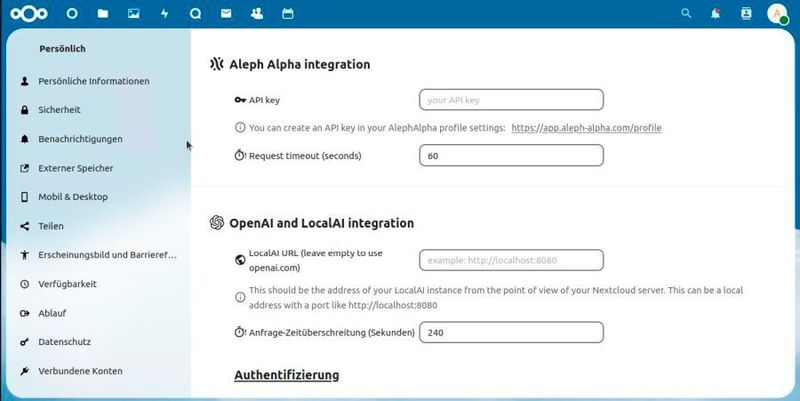Open the Photos app icon
The height and width of the screenshot is (401, 800).
[134, 14]
